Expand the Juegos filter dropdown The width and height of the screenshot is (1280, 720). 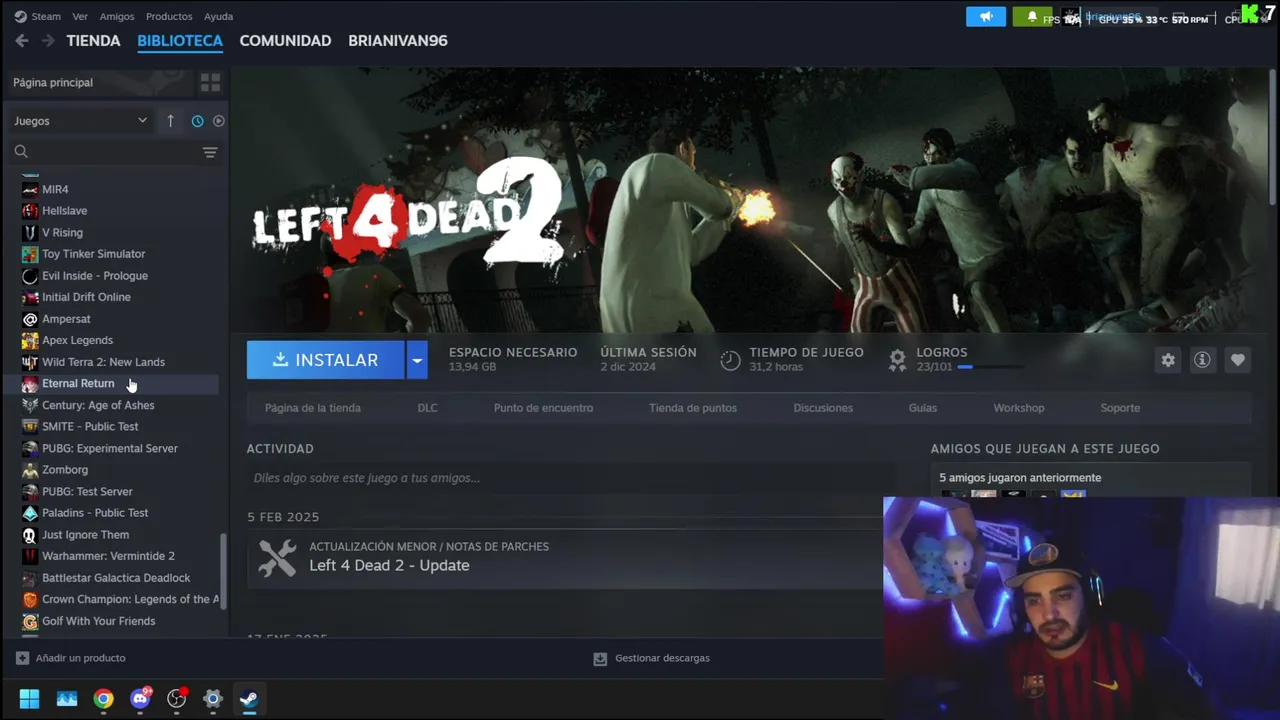80,121
